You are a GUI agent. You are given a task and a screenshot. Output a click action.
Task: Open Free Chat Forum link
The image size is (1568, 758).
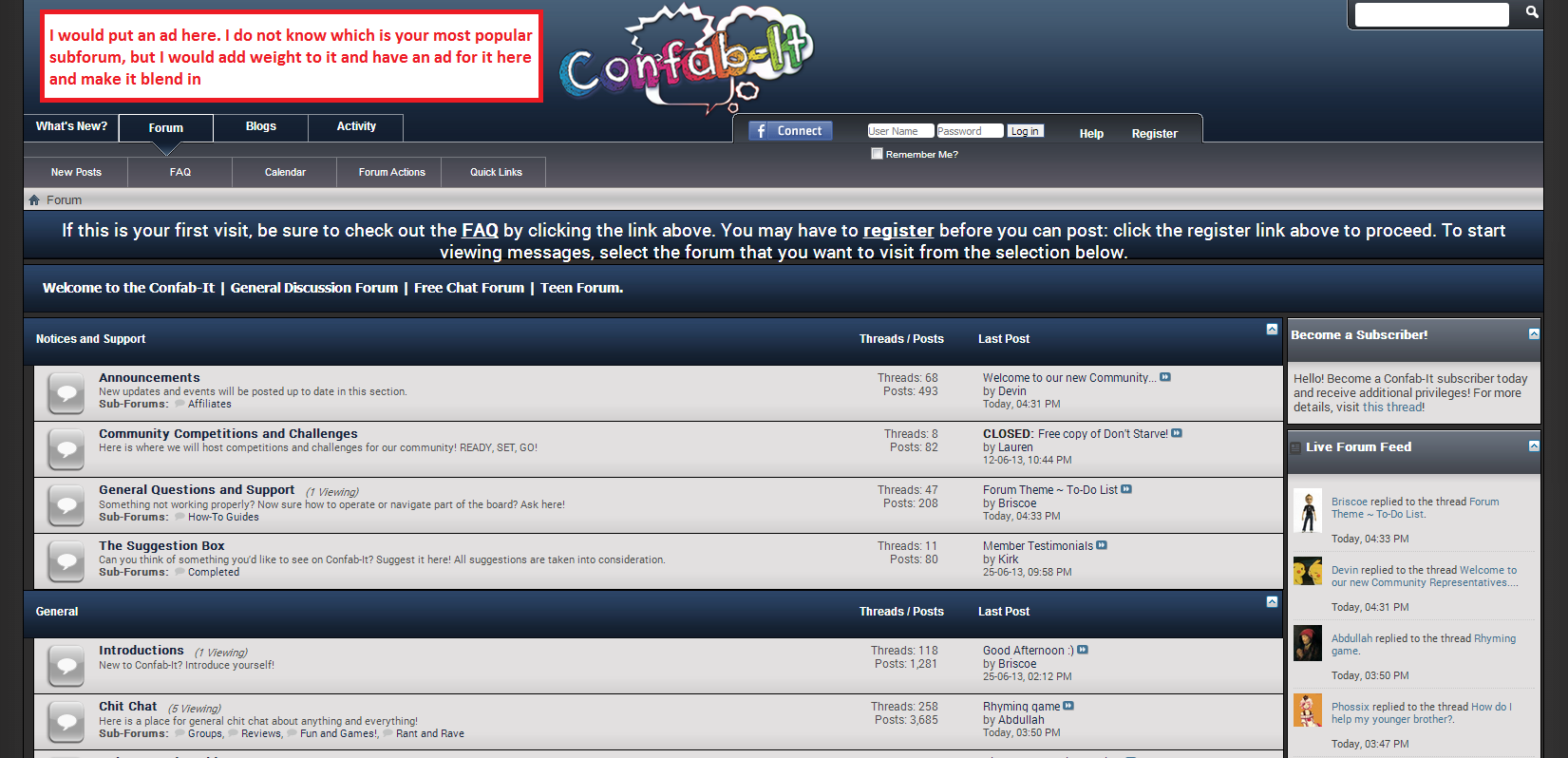click(469, 288)
